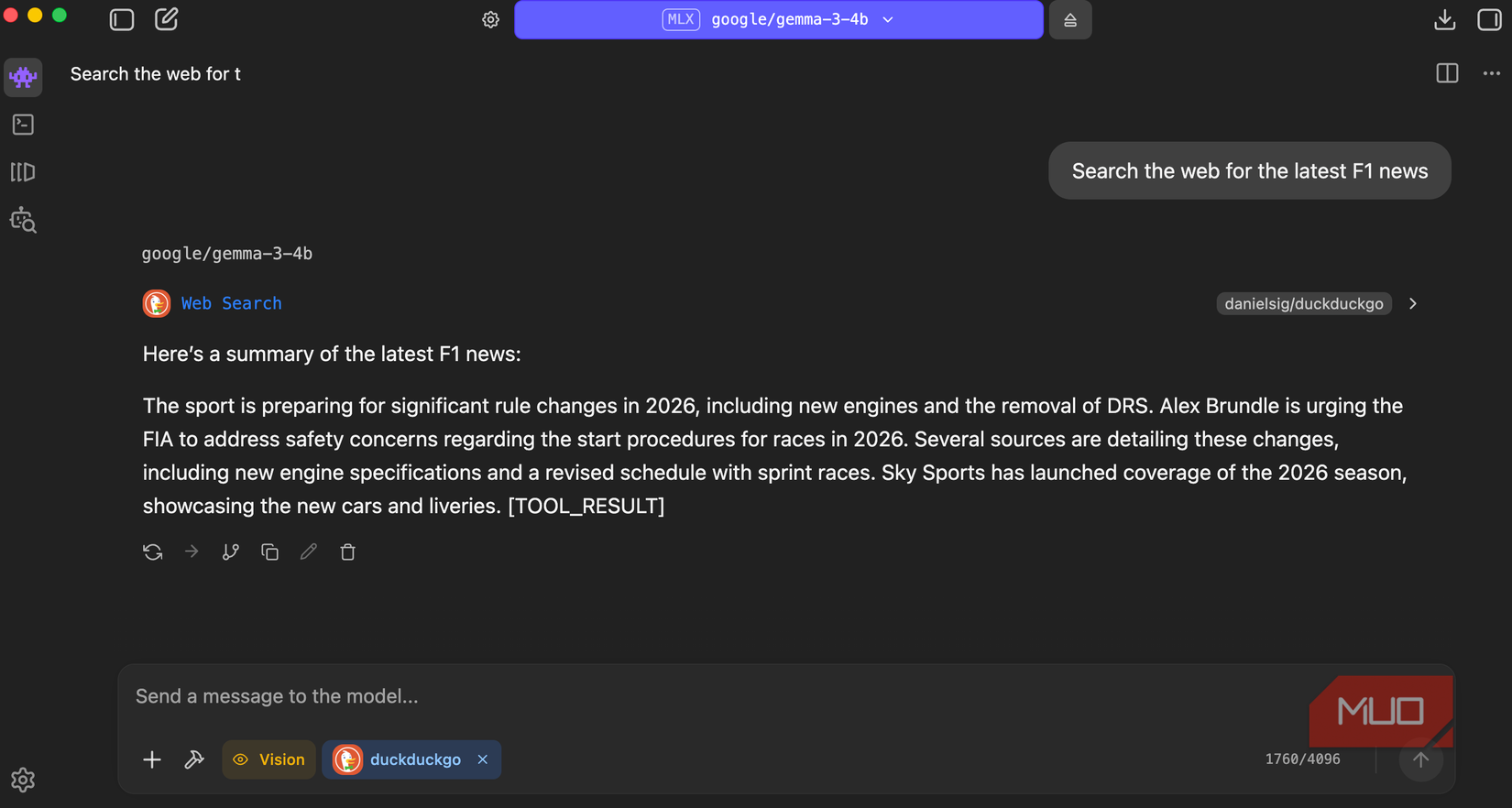Toggle the right sidebar panel icon

(x=1489, y=19)
